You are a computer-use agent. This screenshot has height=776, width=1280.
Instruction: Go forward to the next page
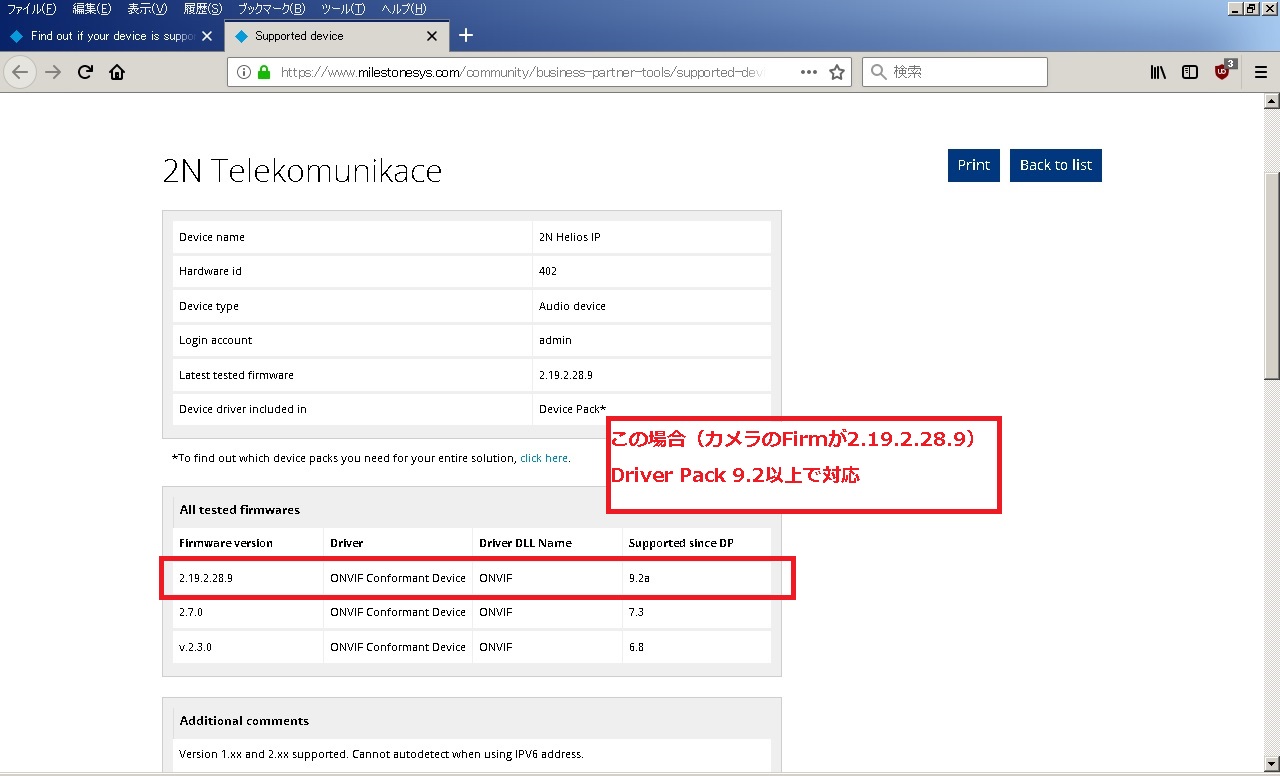click(x=53, y=72)
